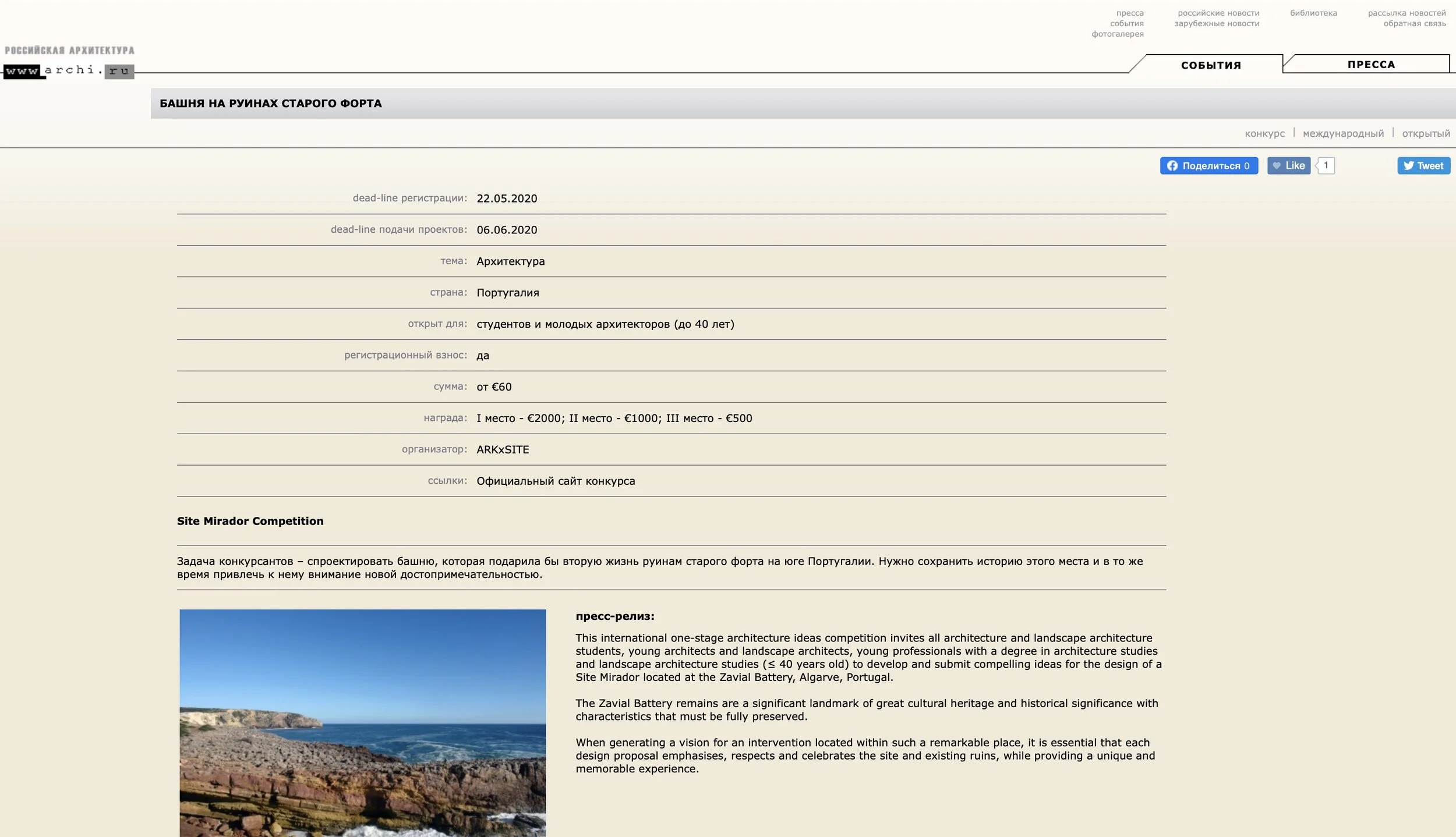Open российские новости menu link

pyautogui.click(x=1218, y=13)
